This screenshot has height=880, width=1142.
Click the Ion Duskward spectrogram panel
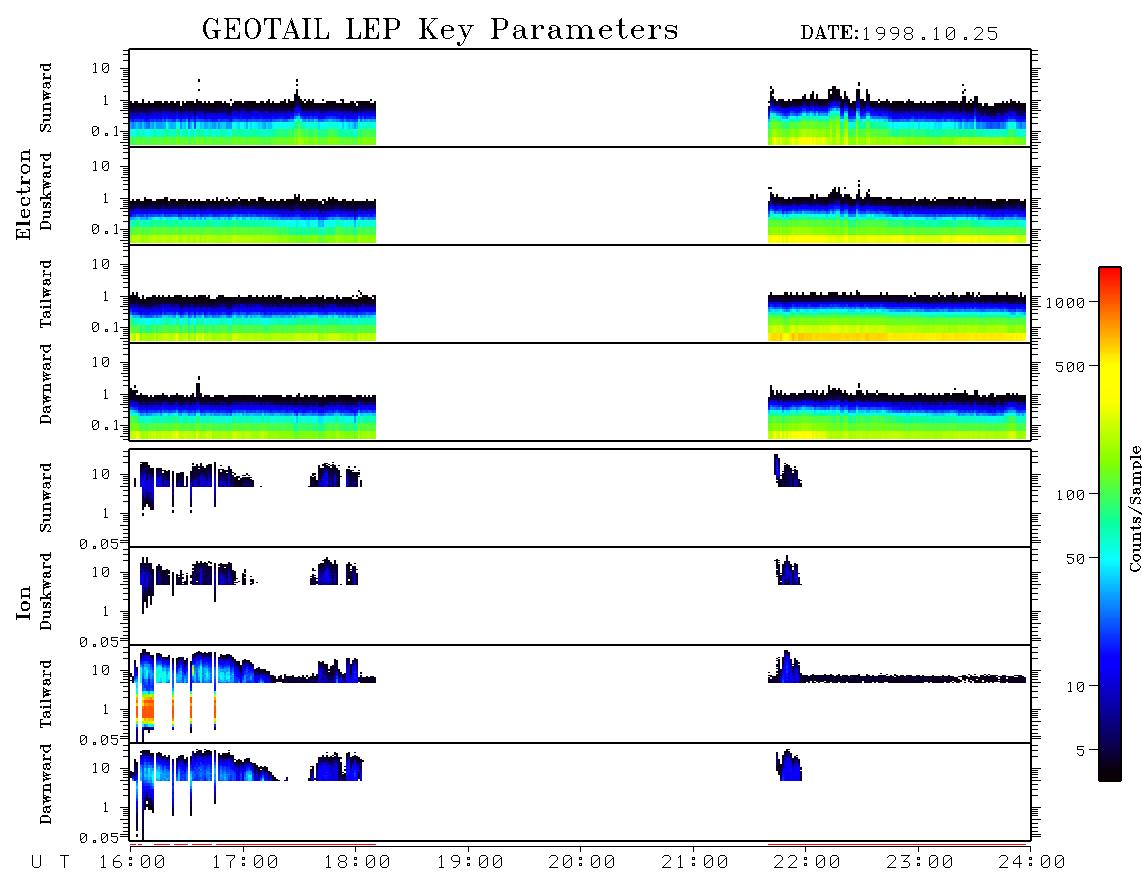pyautogui.click(x=580, y=595)
